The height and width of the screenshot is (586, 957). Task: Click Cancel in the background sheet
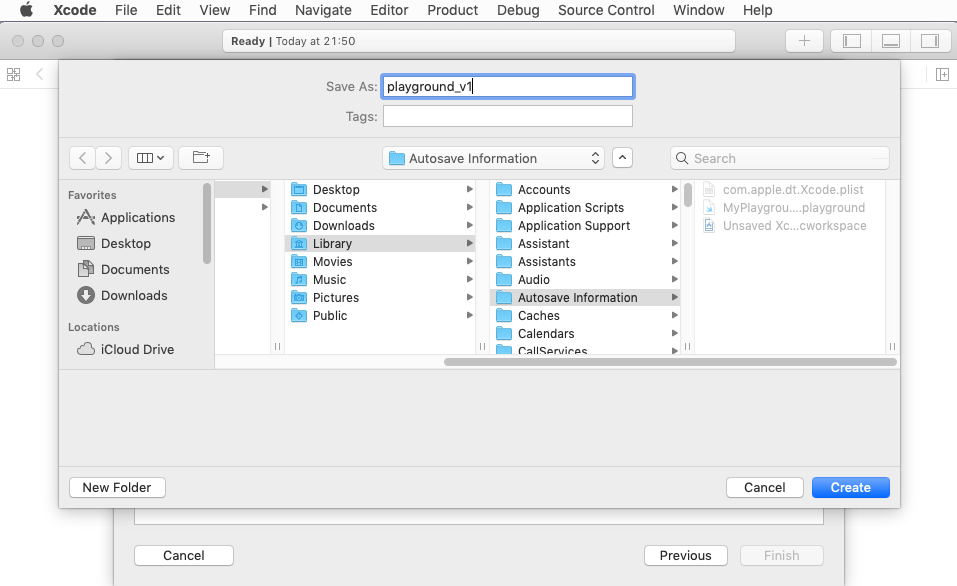[184, 555]
